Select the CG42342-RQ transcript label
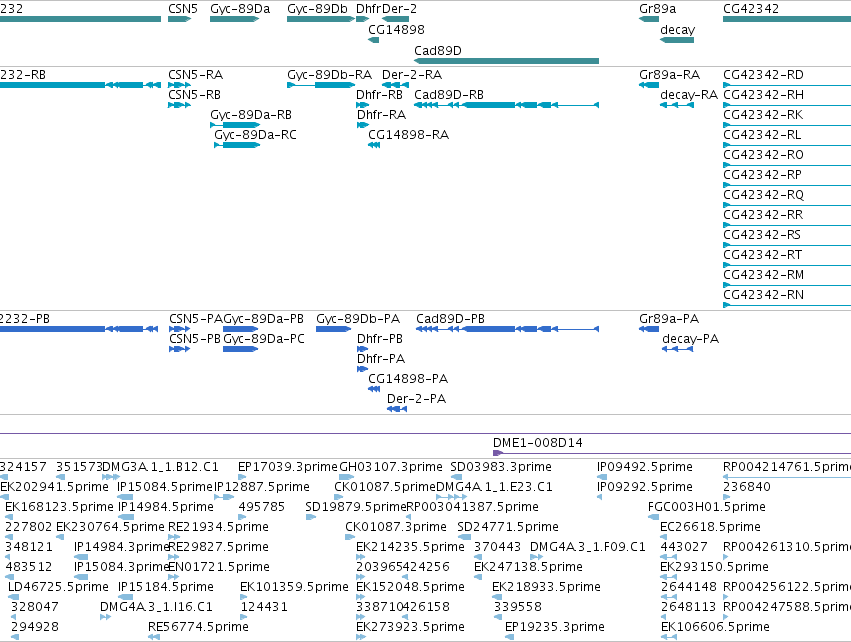851x642 pixels. pos(764,195)
